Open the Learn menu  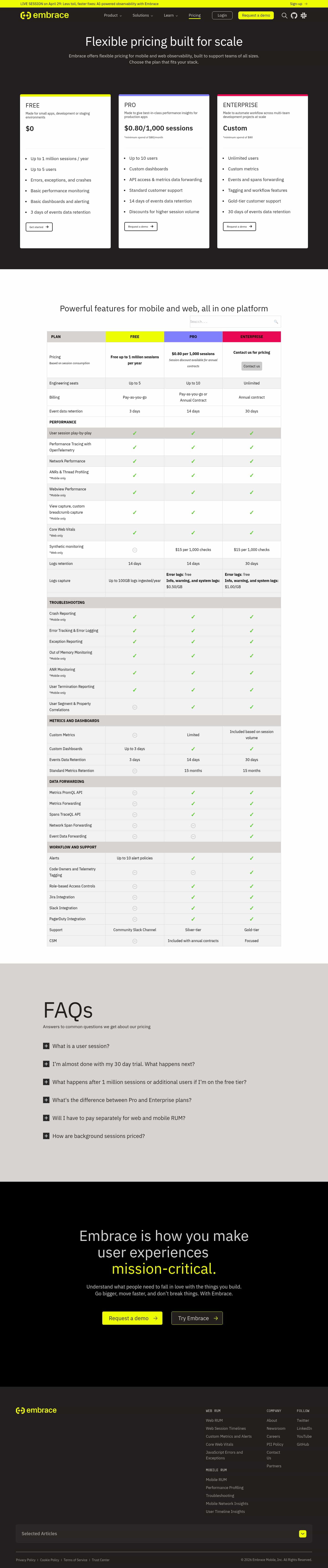[x=170, y=15]
